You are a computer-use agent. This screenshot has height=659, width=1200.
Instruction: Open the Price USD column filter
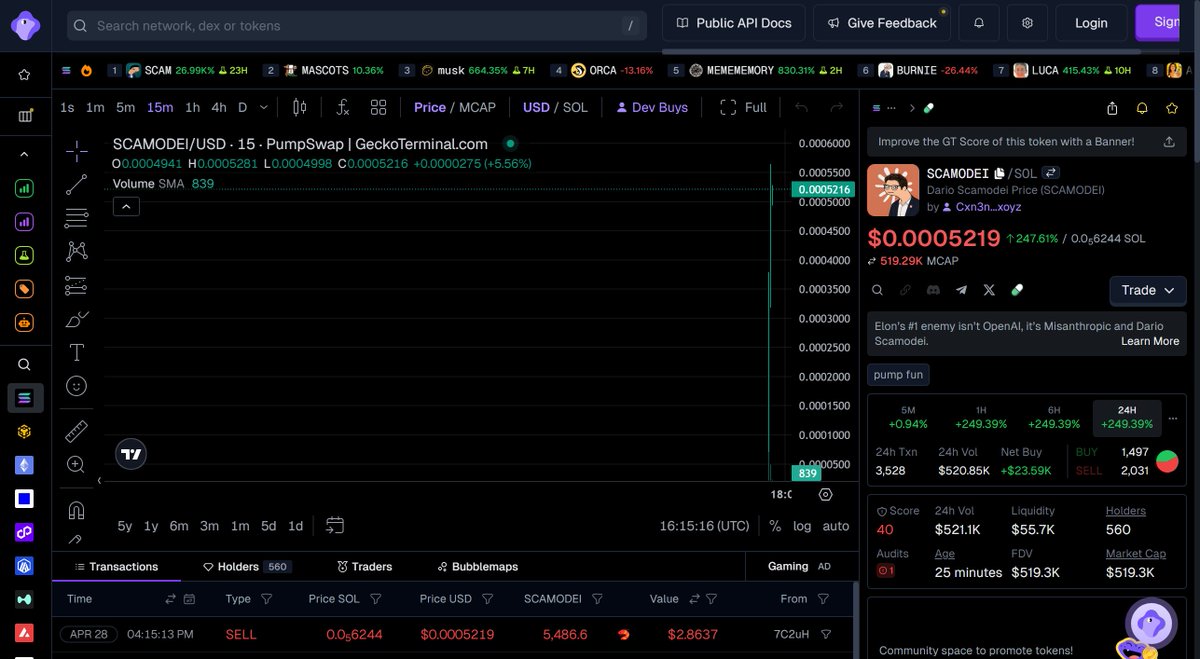[489, 599]
